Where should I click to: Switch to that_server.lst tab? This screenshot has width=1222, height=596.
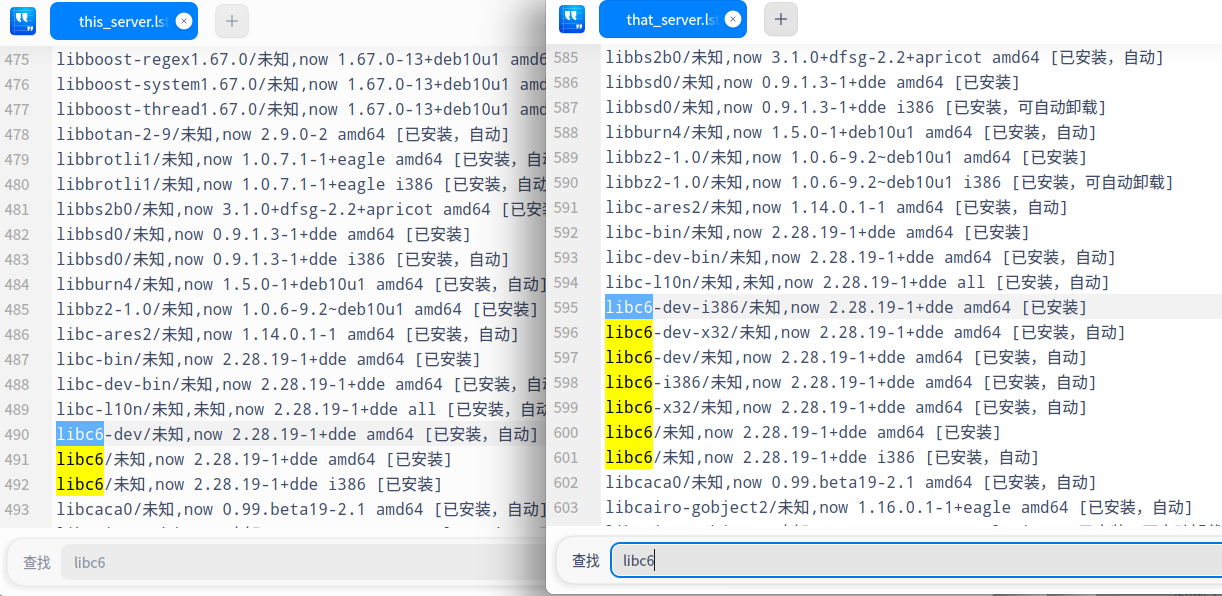click(673, 19)
